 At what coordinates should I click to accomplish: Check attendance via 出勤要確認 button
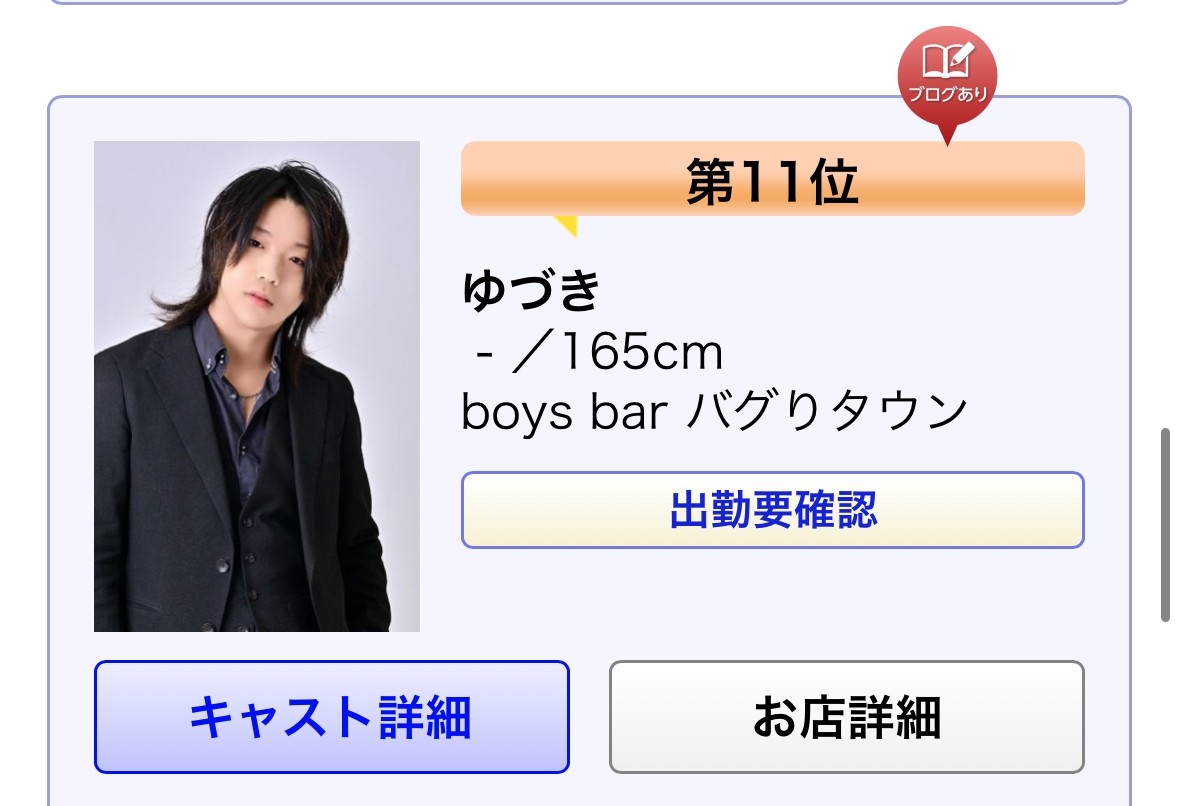coord(772,510)
